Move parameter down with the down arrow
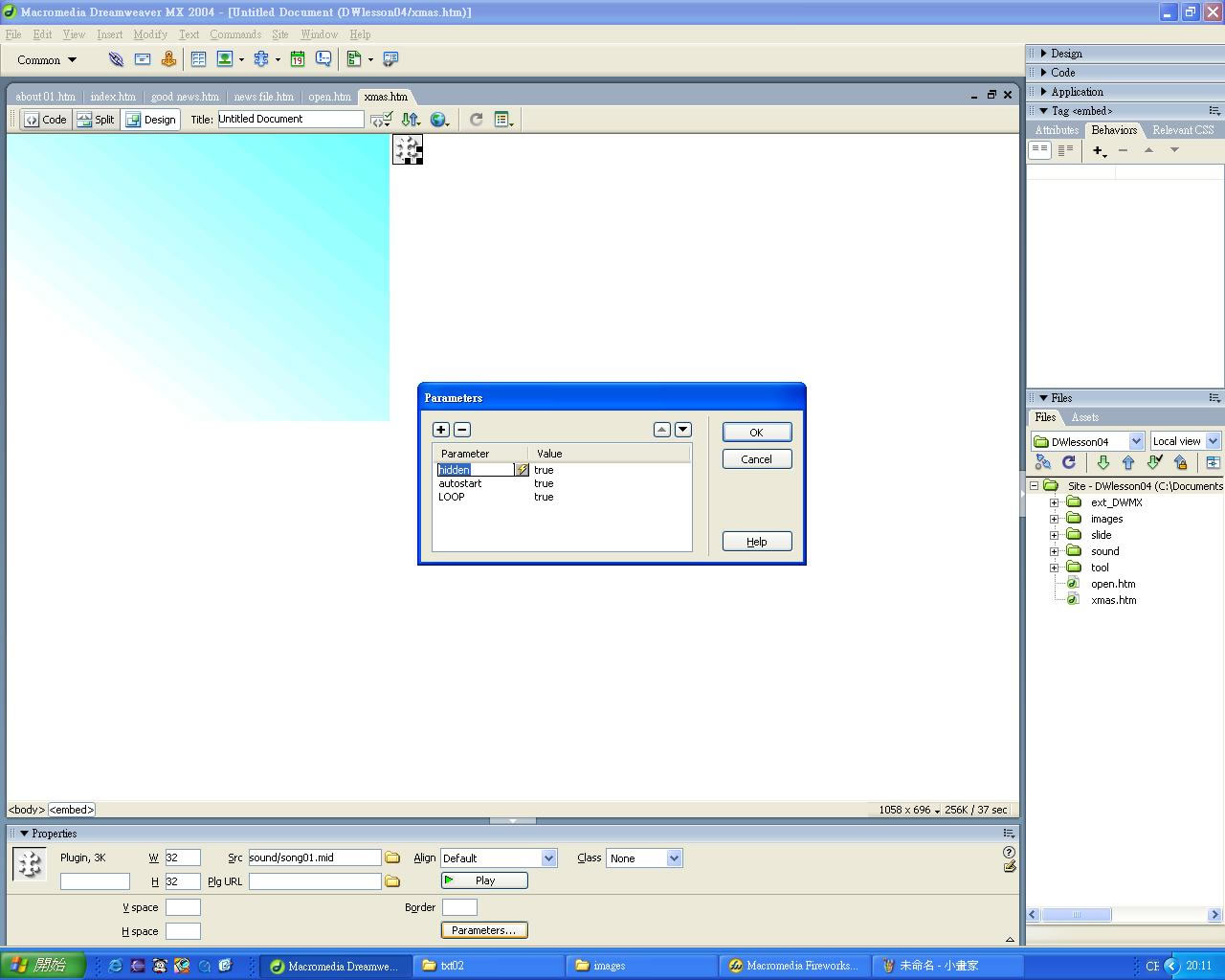Image resolution: width=1225 pixels, height=980 pixels. pos(683,430)
